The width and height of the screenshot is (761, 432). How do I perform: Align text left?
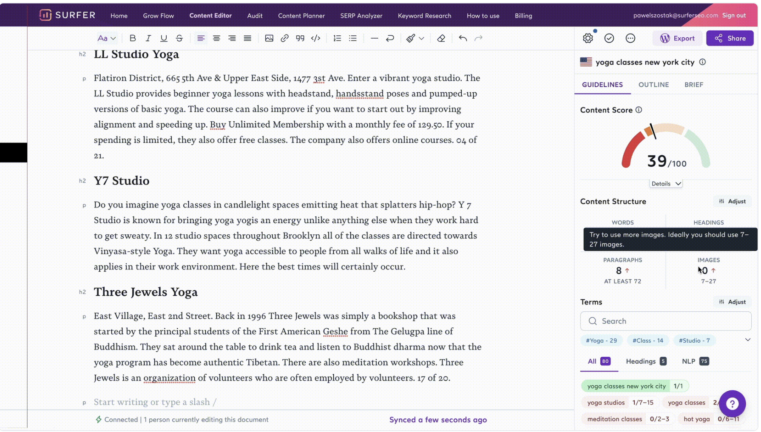[x=201, y=38]
